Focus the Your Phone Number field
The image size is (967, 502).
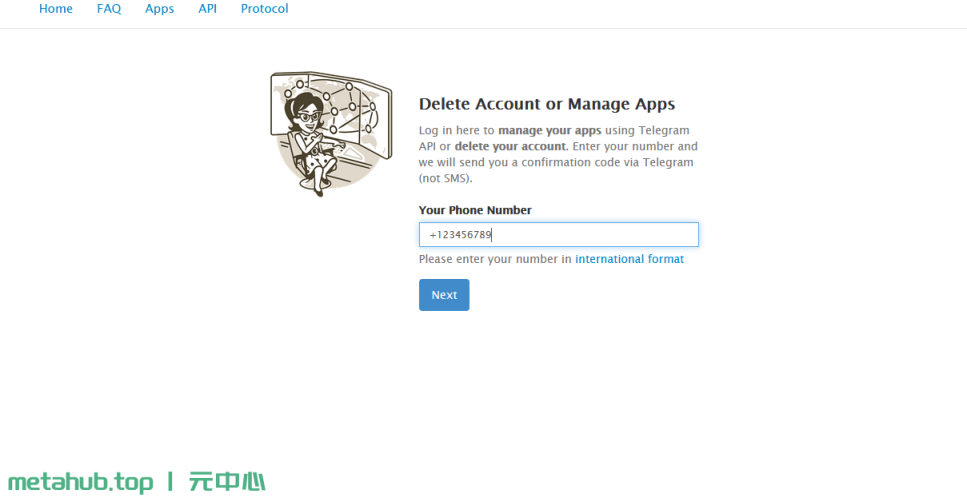tap(559, 234)
